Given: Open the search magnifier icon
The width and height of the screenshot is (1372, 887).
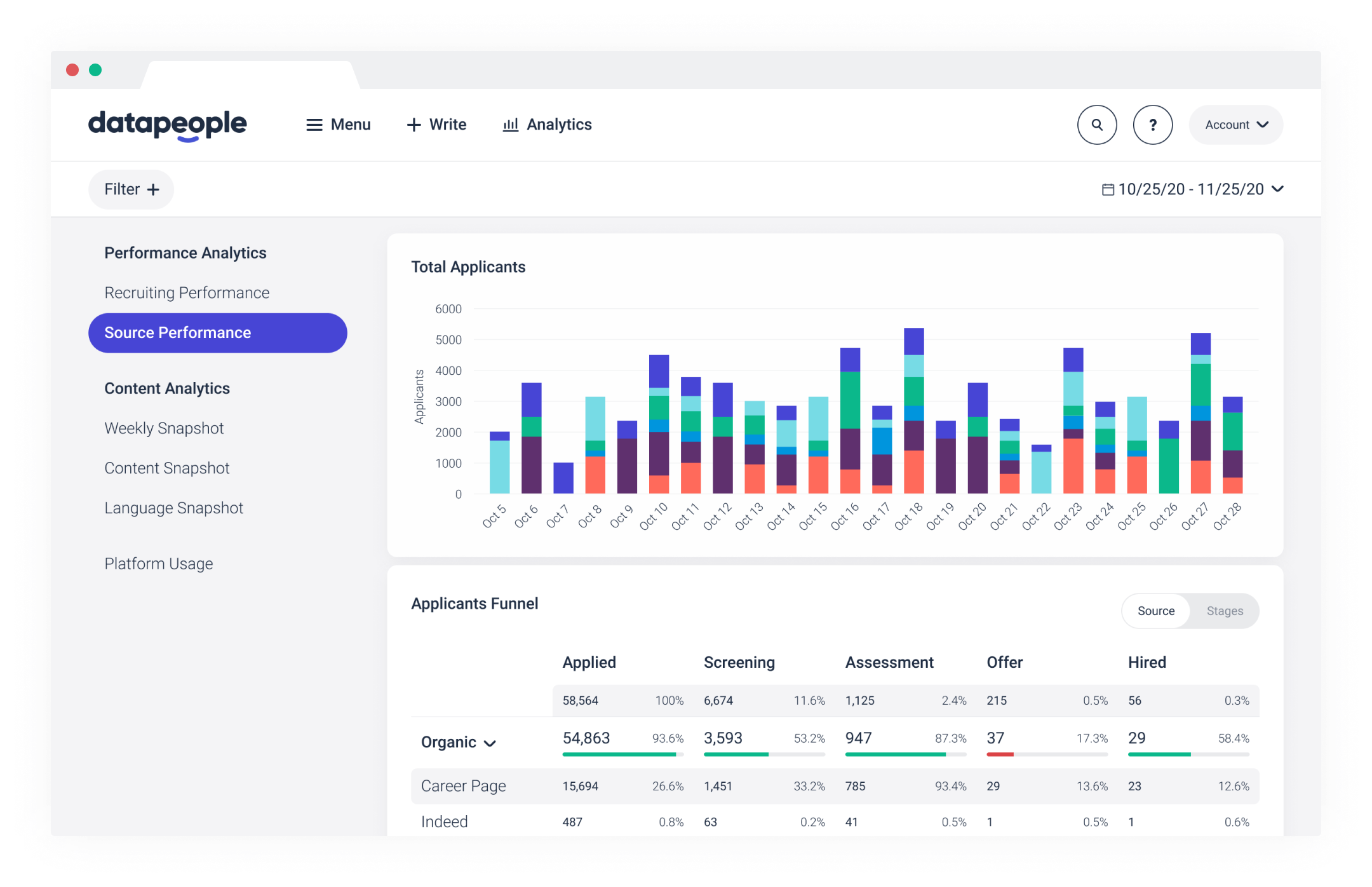Looking at the screenshot, I should point(1097,125).
